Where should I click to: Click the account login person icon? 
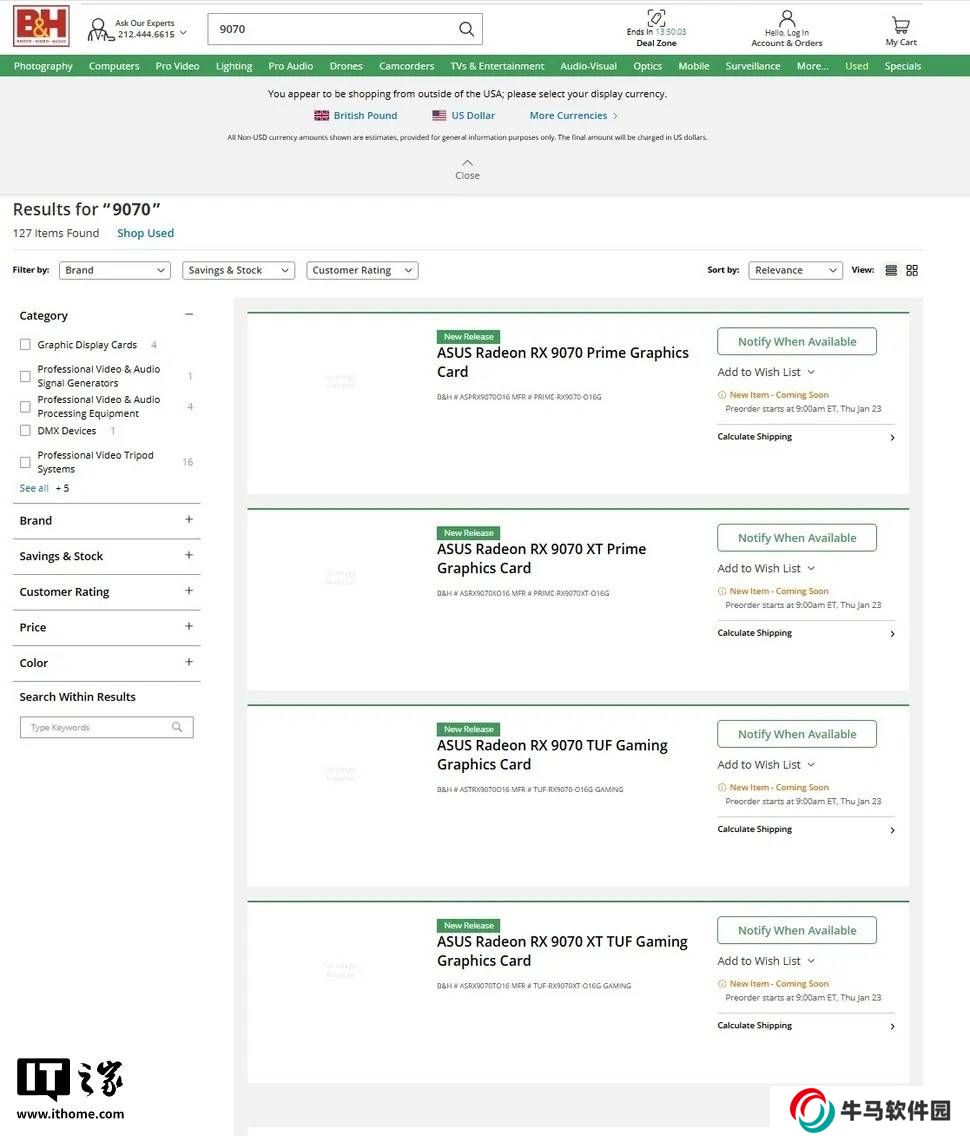click(x=787, y=19)
